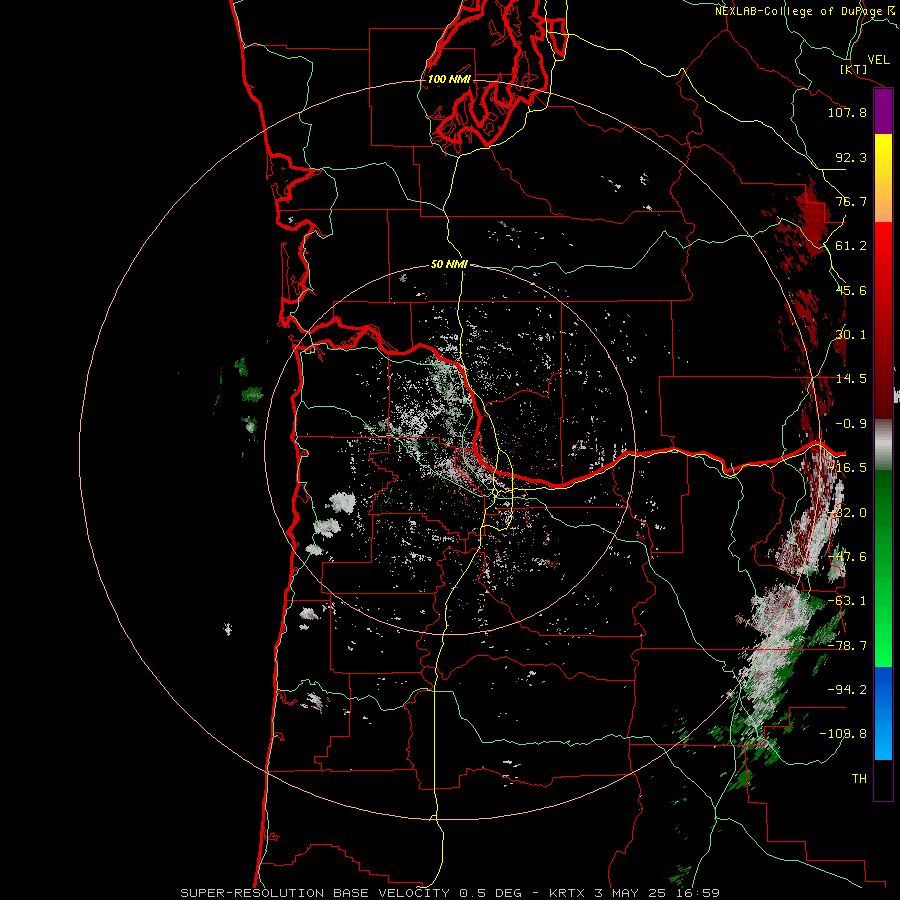Select the 30.1 velocity scale value
Screen dimensions: 900x900
(851, 335)
